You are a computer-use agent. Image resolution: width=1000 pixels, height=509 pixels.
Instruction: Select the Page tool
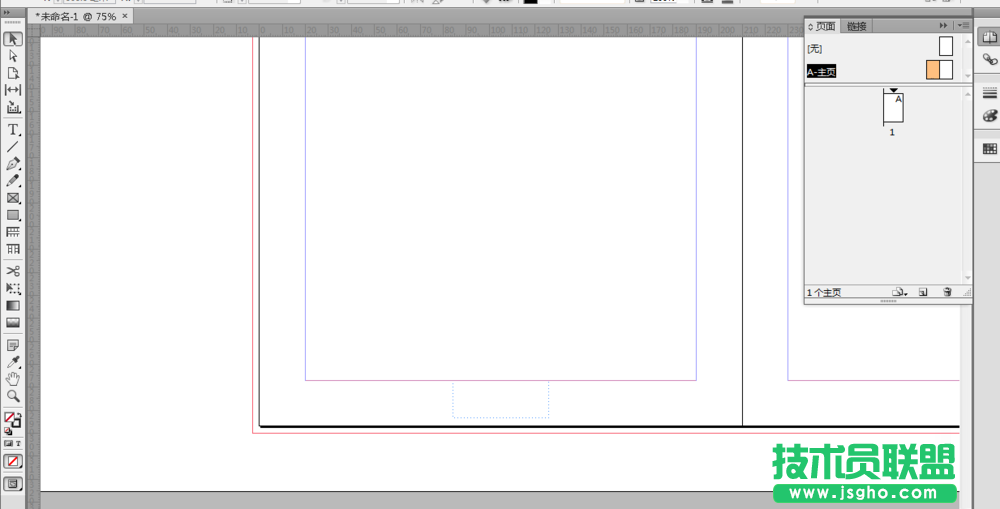tap(13, 73)
